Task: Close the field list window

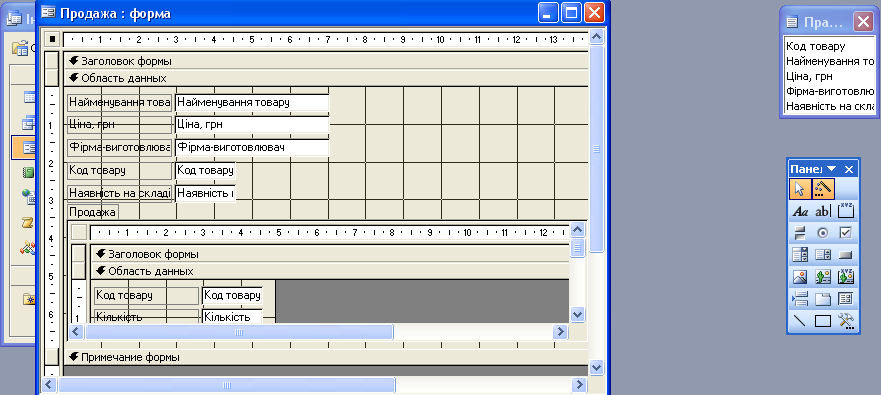Action: [x=864, y=22]
